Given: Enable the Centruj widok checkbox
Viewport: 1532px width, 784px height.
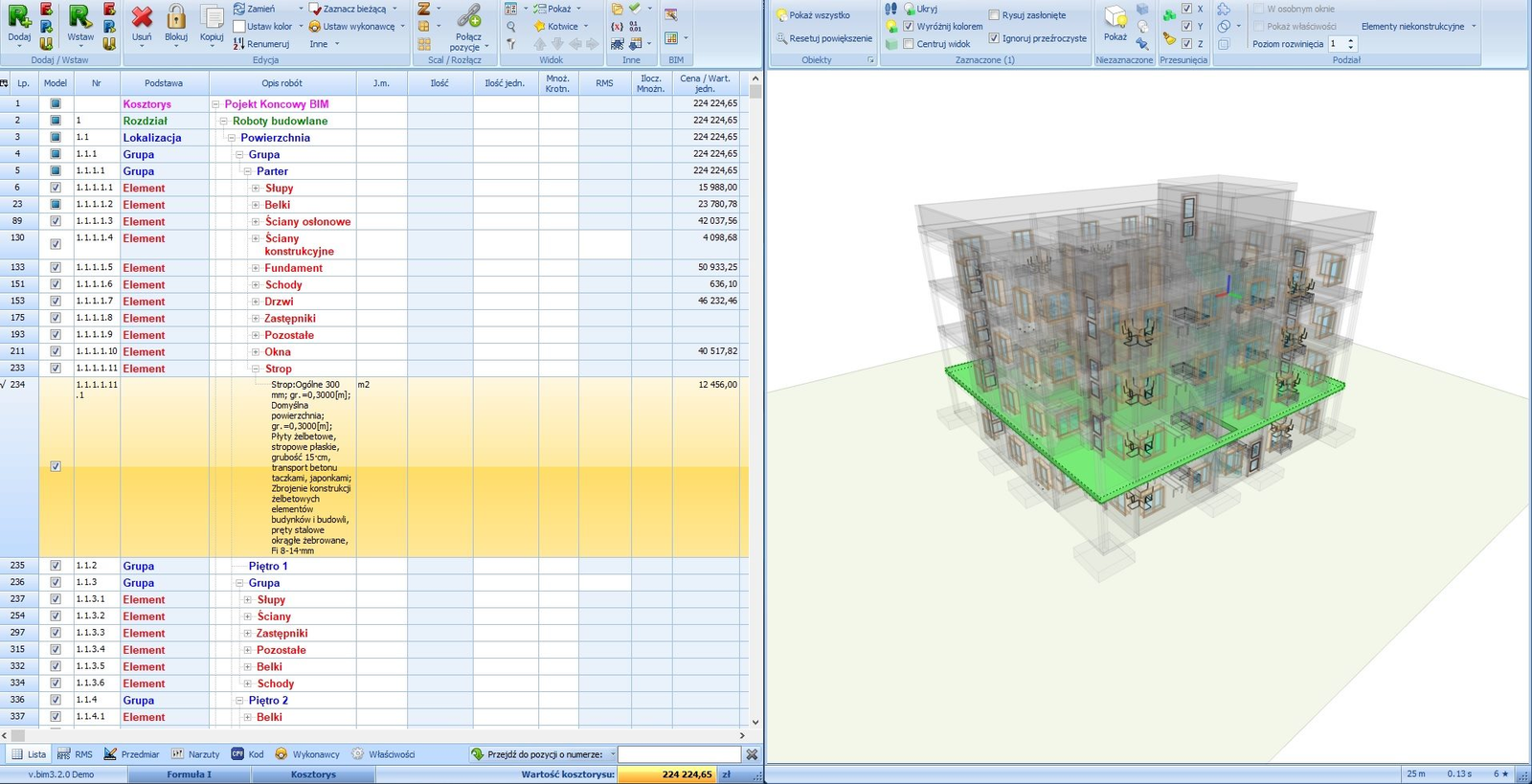Looking at the screenshot, I should coord(909,44).
